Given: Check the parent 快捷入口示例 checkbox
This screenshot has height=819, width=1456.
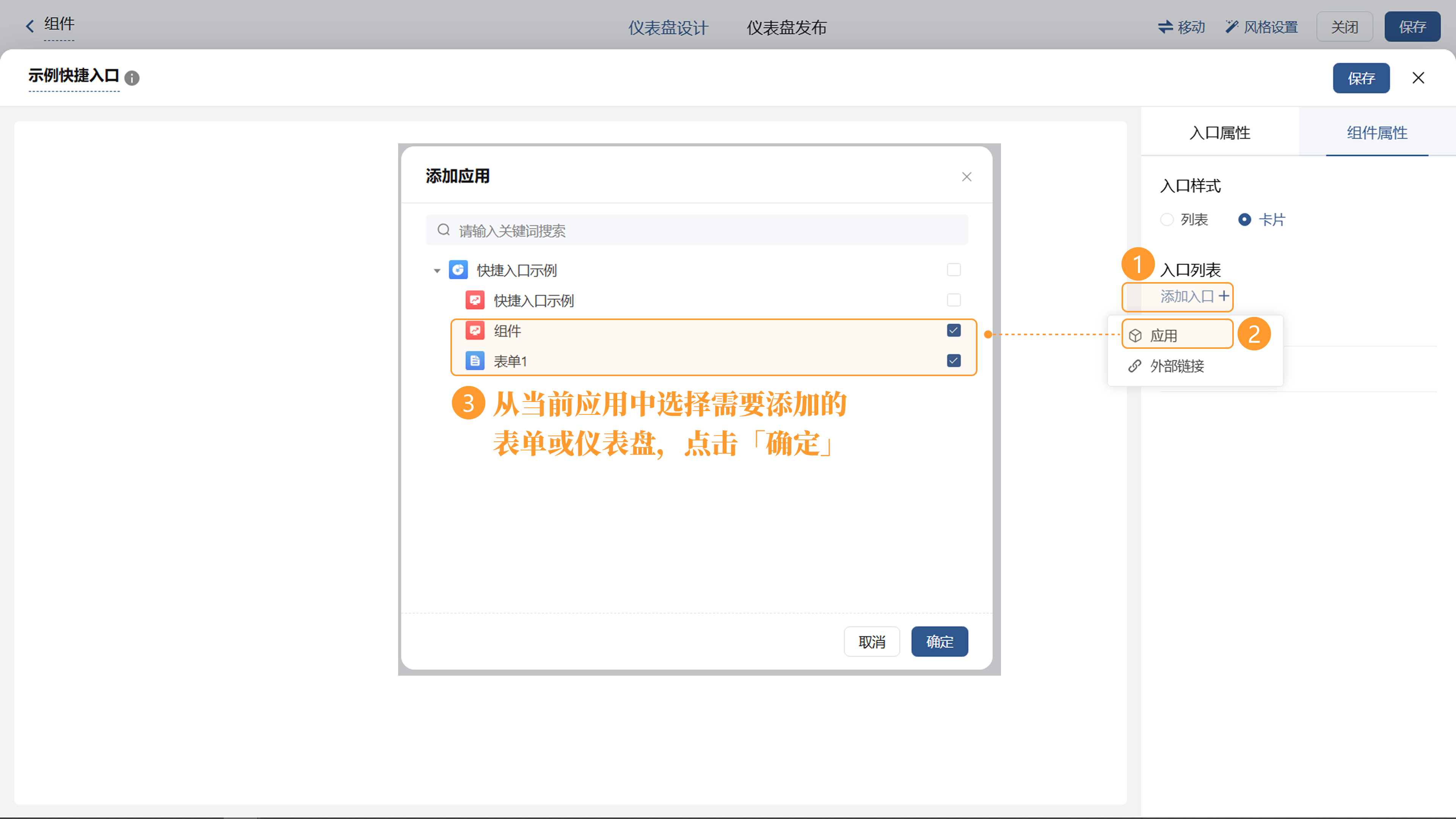Looking at the screenshot, I should click(x=954, y=270).
